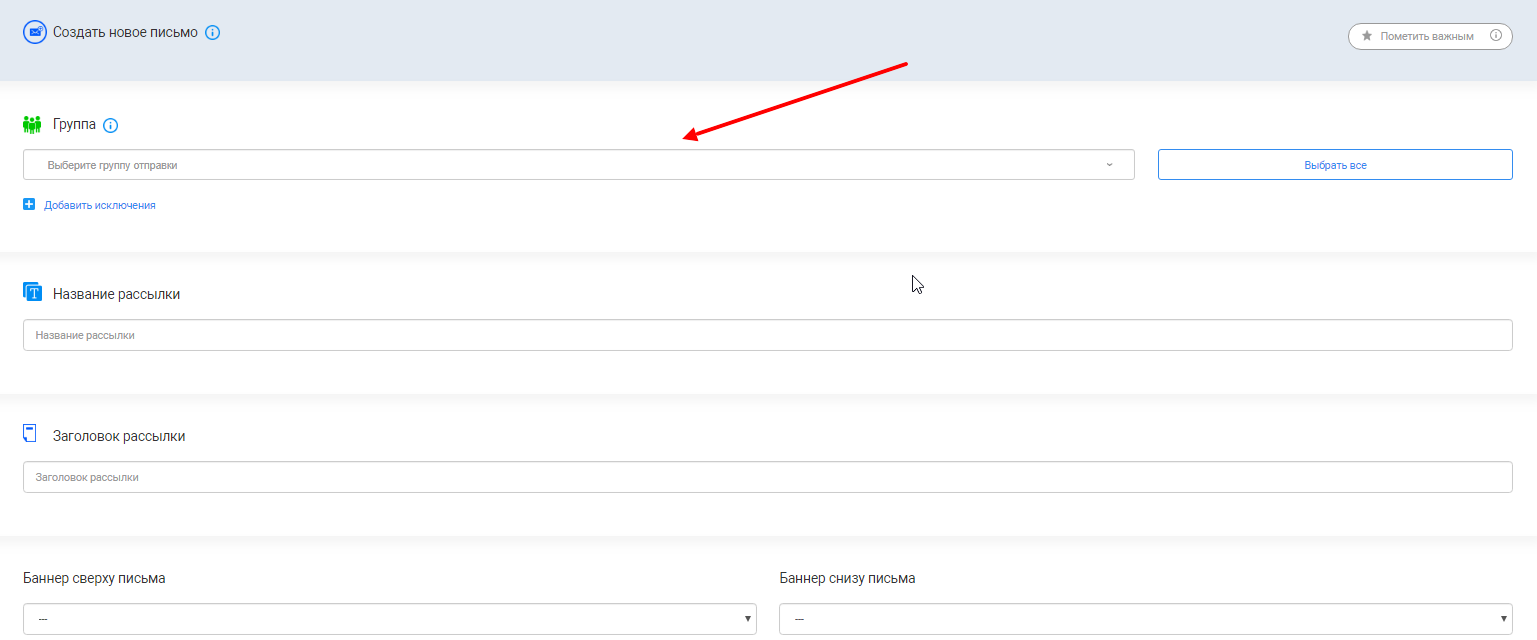Expand the Баннер снизу письма select box
1537x640 pixels.
(1145, 619)
